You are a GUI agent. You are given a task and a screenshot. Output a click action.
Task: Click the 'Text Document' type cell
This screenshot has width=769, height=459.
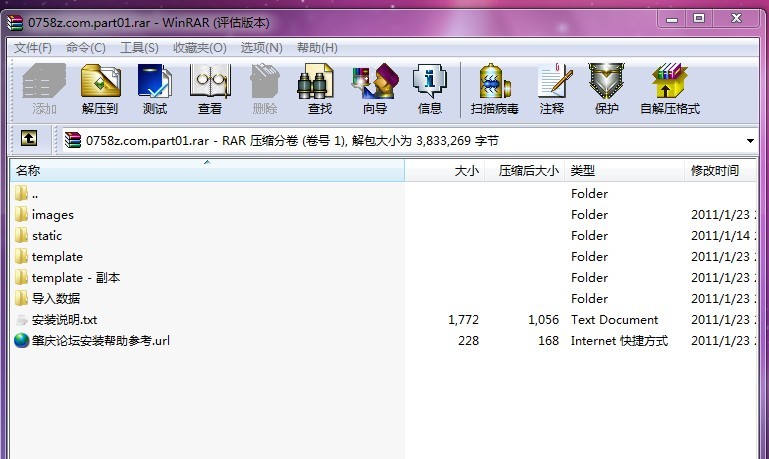click(x=615, y=320)
